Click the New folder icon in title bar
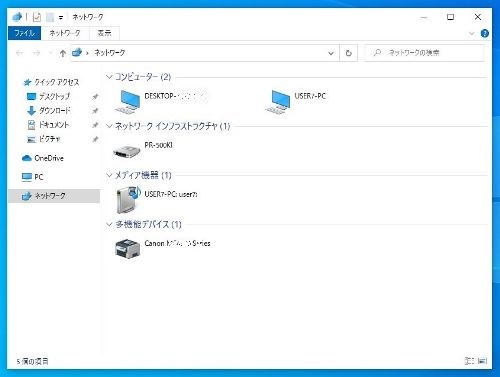The image size is (500, 377). point(50,17)
